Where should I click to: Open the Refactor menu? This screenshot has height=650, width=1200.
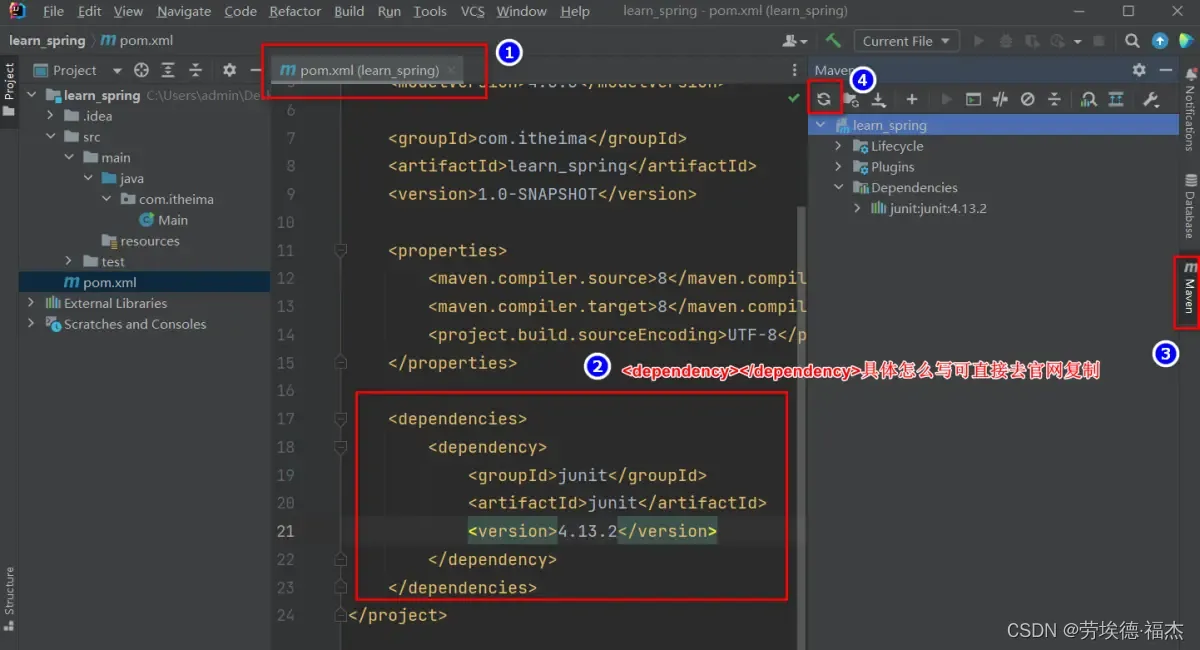pos(295,11)
